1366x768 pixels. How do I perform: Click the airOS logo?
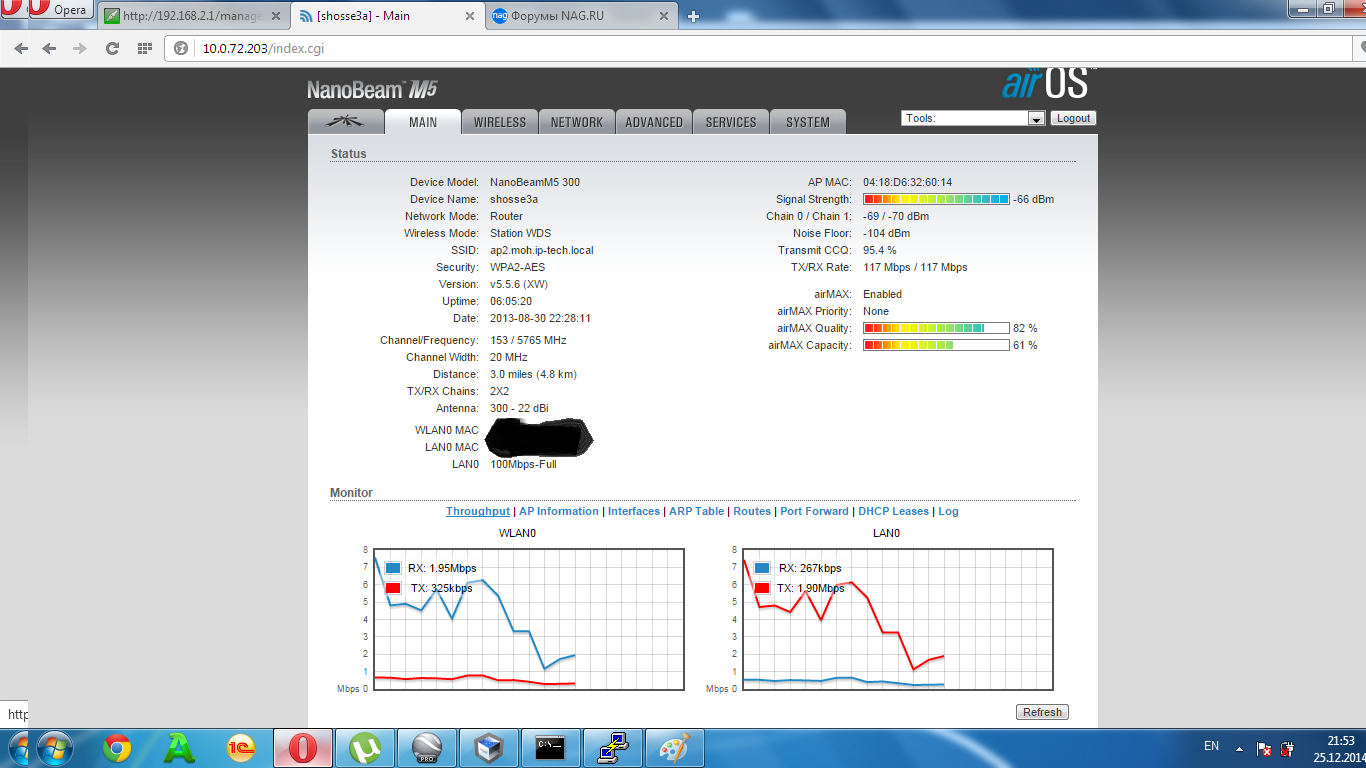point(1048,82)
